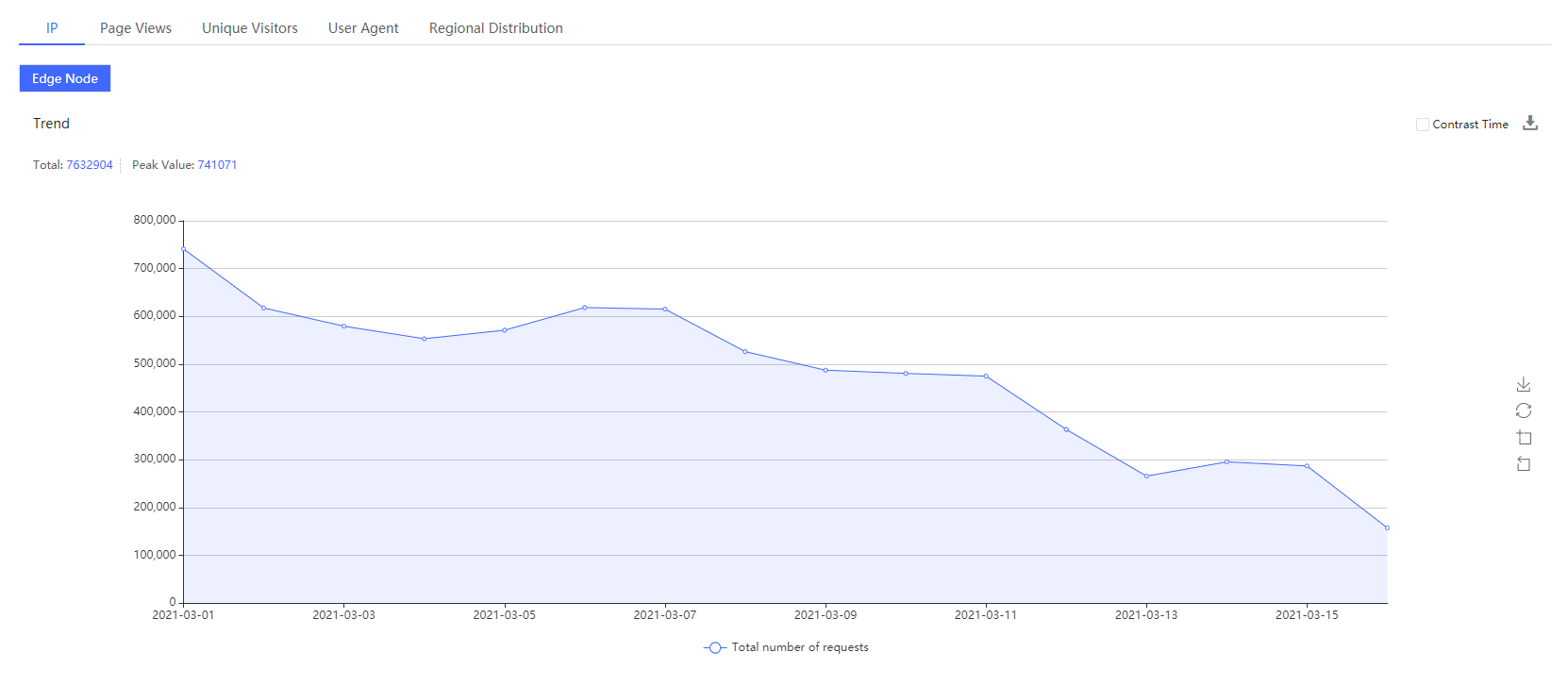Activate the area zoom icon in the chart toolbox
Screen dimensions: 1568x686
coord(1524,437)
